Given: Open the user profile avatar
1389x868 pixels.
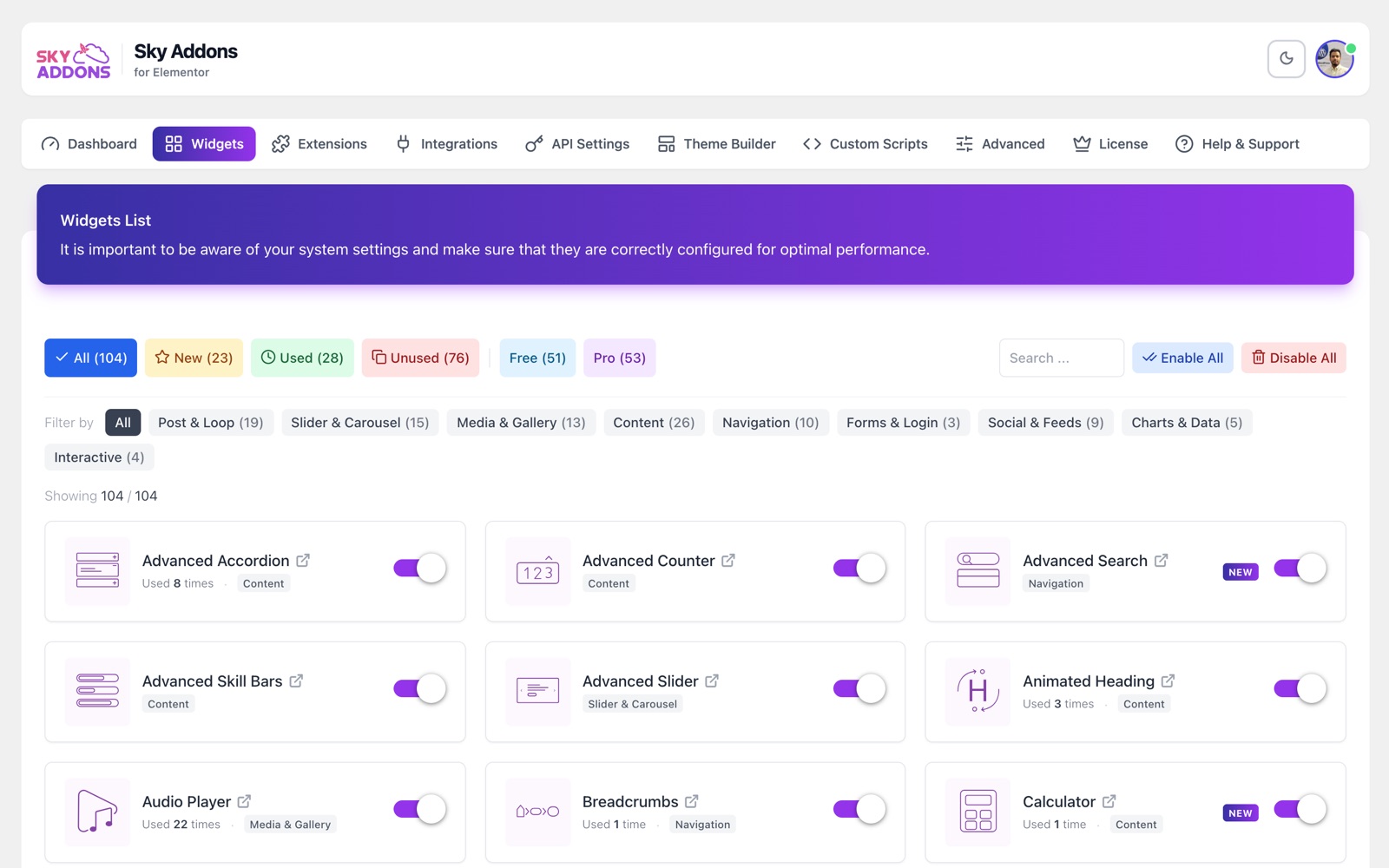Looking at the screenshot, I should (1334, 59).
